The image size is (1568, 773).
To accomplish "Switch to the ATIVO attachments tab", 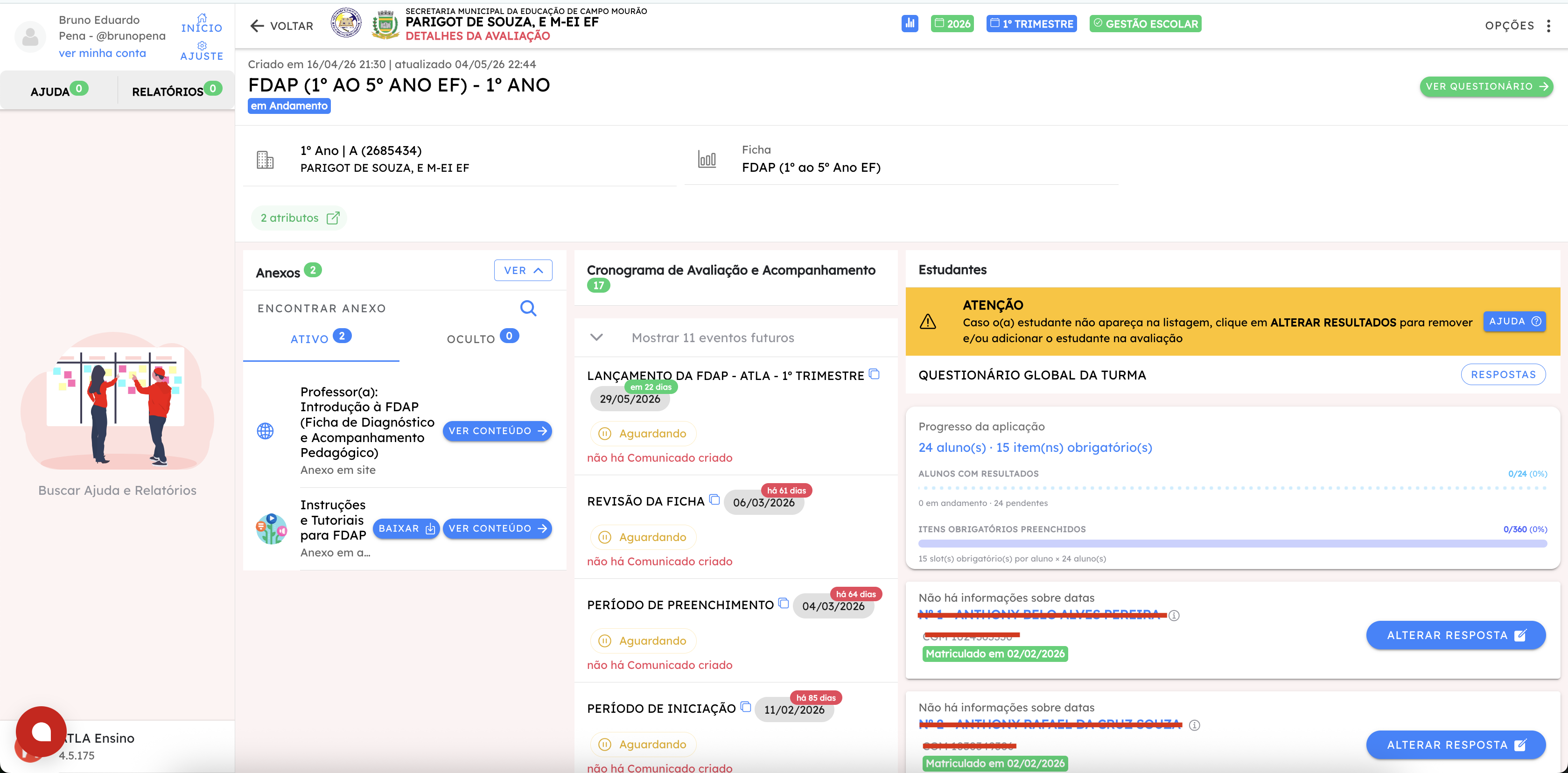I will click(x=321, y=338).
